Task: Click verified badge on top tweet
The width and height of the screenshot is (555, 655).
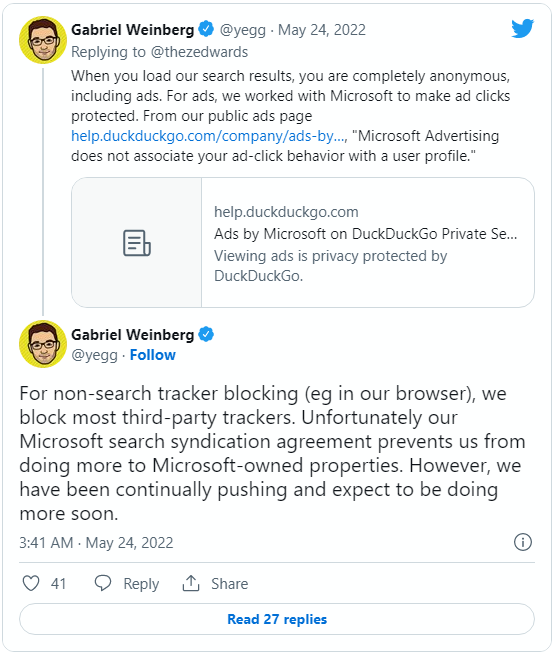Action: click(x=206, y=29)
